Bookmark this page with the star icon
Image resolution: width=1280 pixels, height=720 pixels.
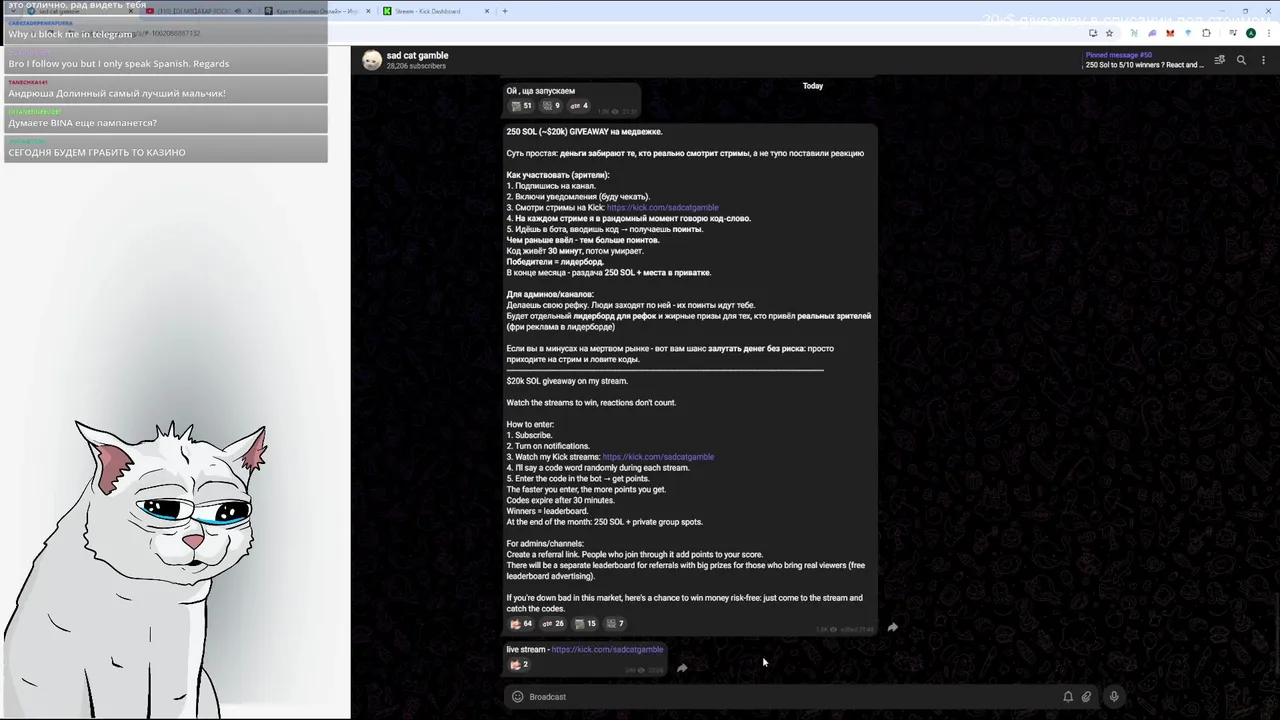[1109, 33]
